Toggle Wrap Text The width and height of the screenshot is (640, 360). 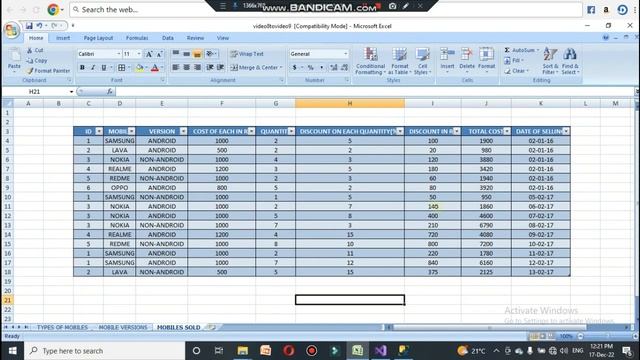point(247,53)
